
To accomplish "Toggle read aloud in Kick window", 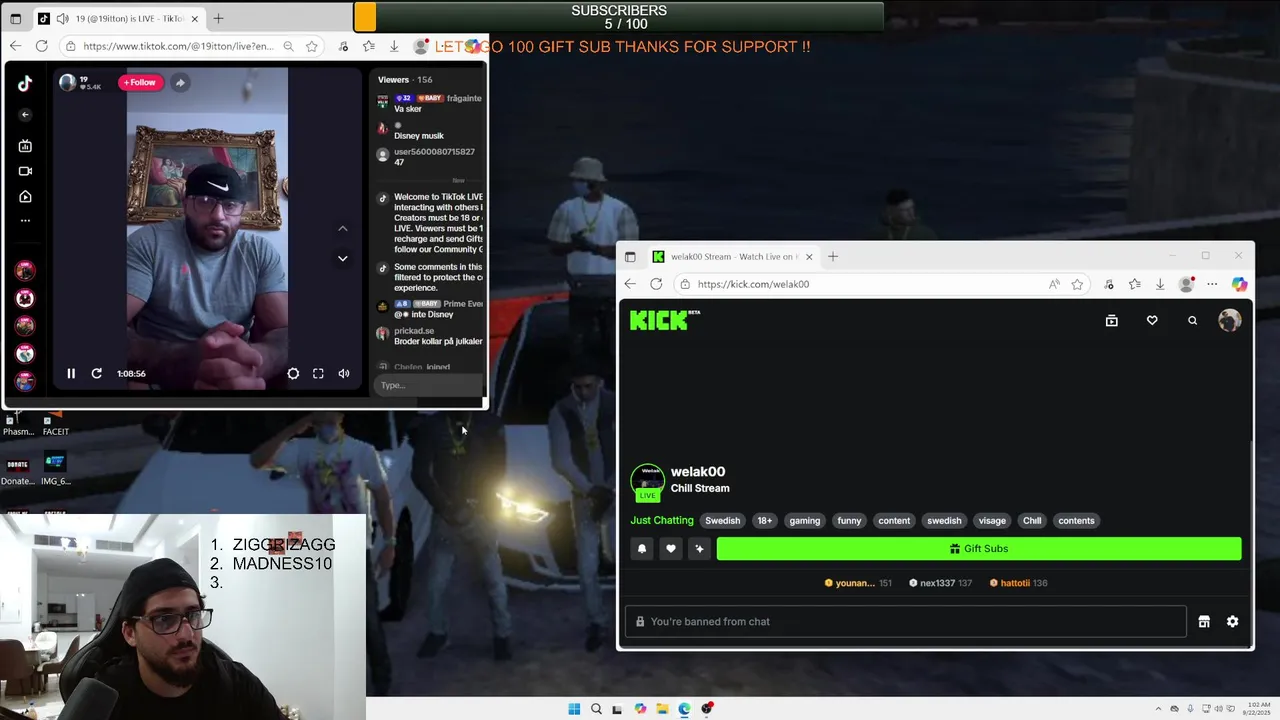I will pyautogui.click(x=1054, y=284).
